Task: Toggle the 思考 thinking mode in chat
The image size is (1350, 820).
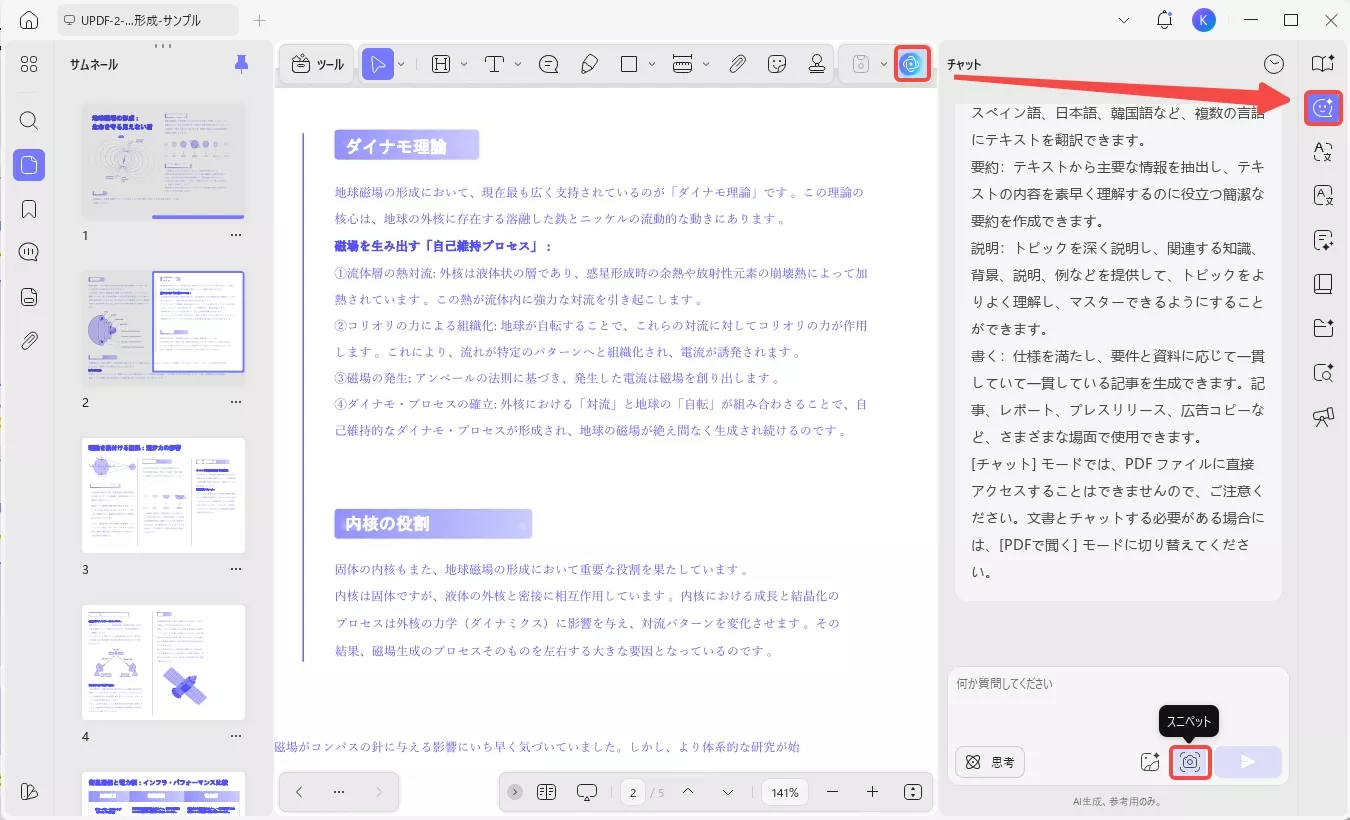Action: (x=989, y=761)
